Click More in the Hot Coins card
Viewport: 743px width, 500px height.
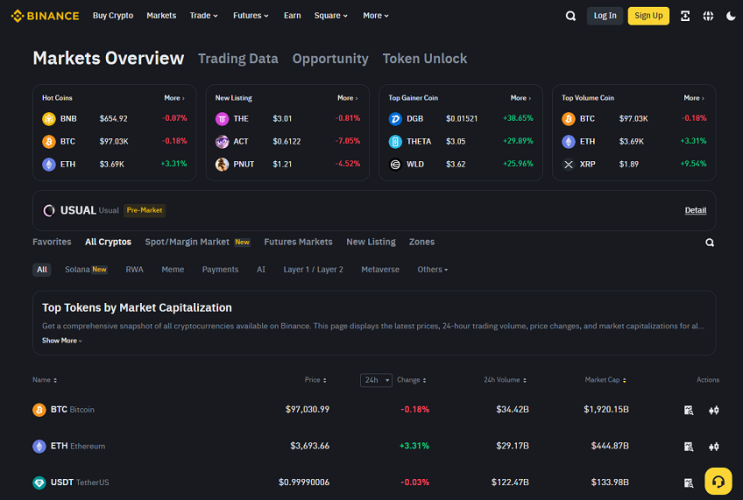point(174,98)
